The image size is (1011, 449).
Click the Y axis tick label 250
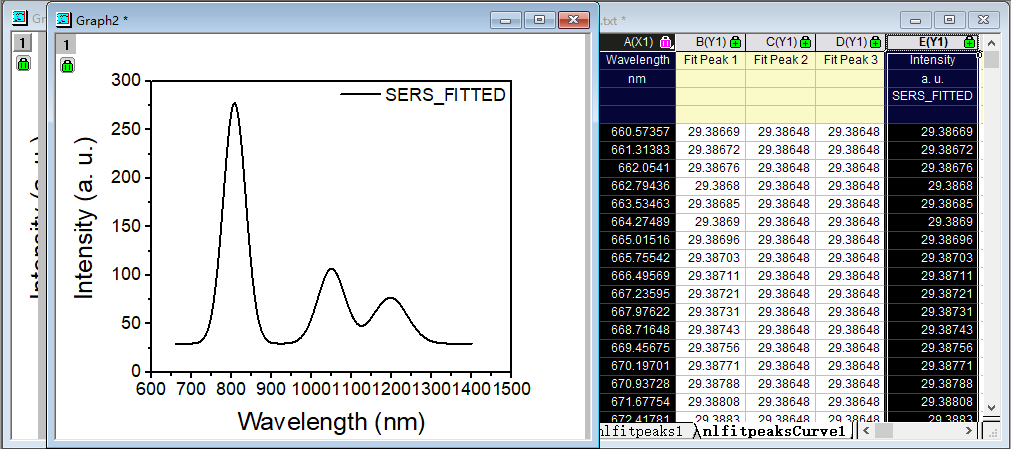(x=127, y=129)
